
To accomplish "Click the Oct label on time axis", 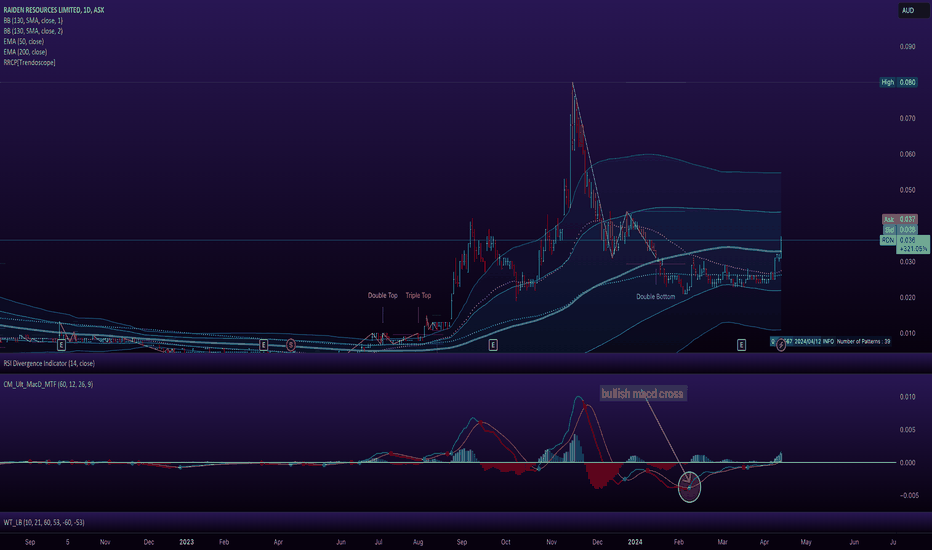I will 505,542.
